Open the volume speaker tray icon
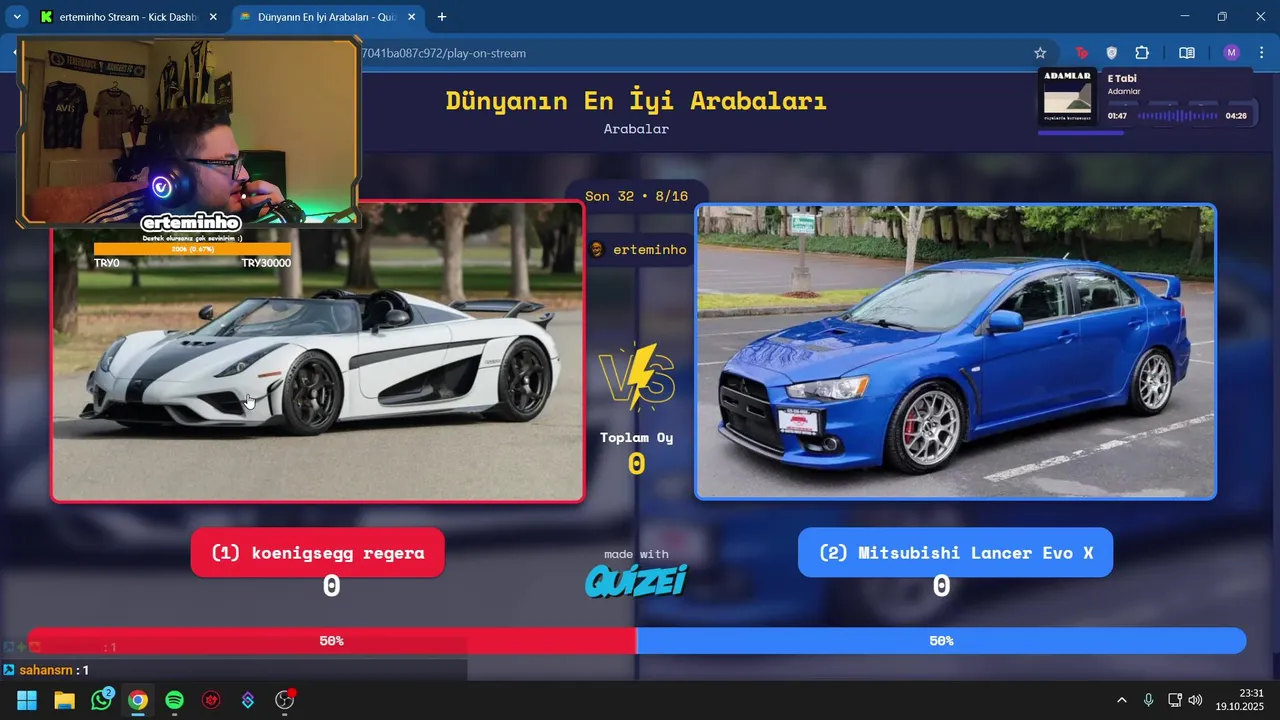This screenshot has width=1280, height=720. click(1195, 700)
